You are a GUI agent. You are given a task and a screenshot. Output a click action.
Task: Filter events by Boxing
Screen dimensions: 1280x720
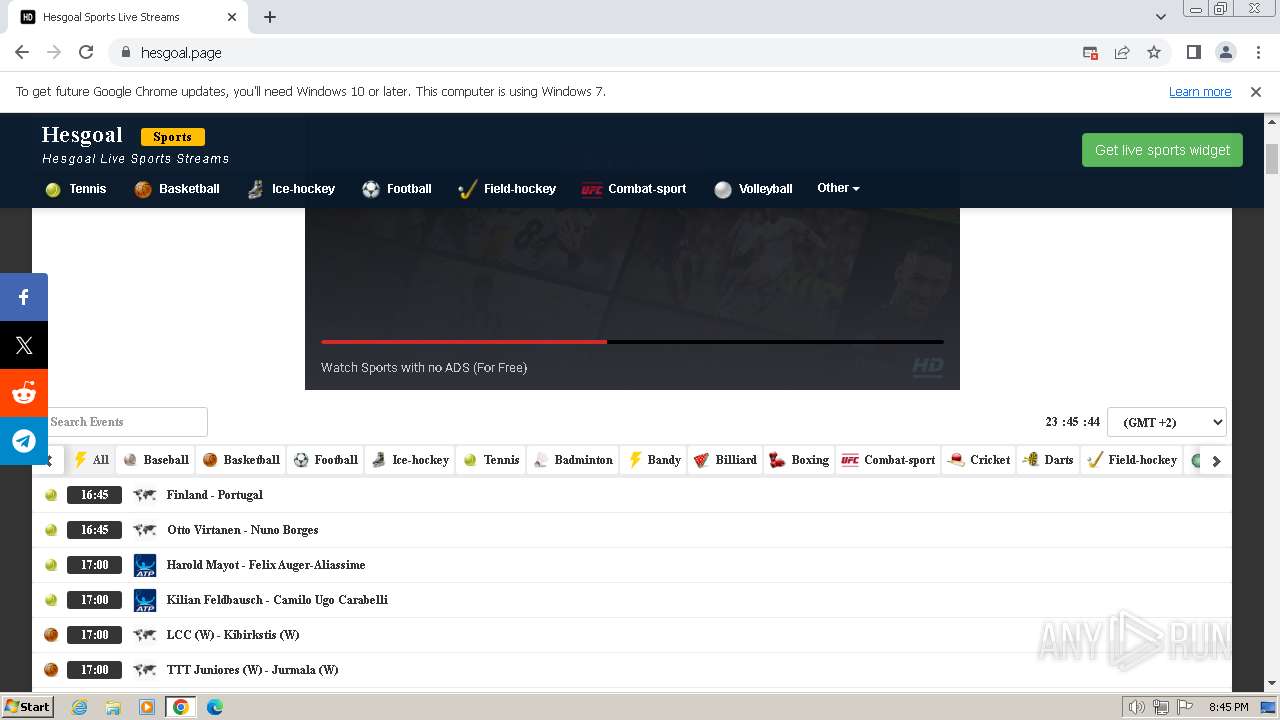pyautogui.click(x=798, y=460)
